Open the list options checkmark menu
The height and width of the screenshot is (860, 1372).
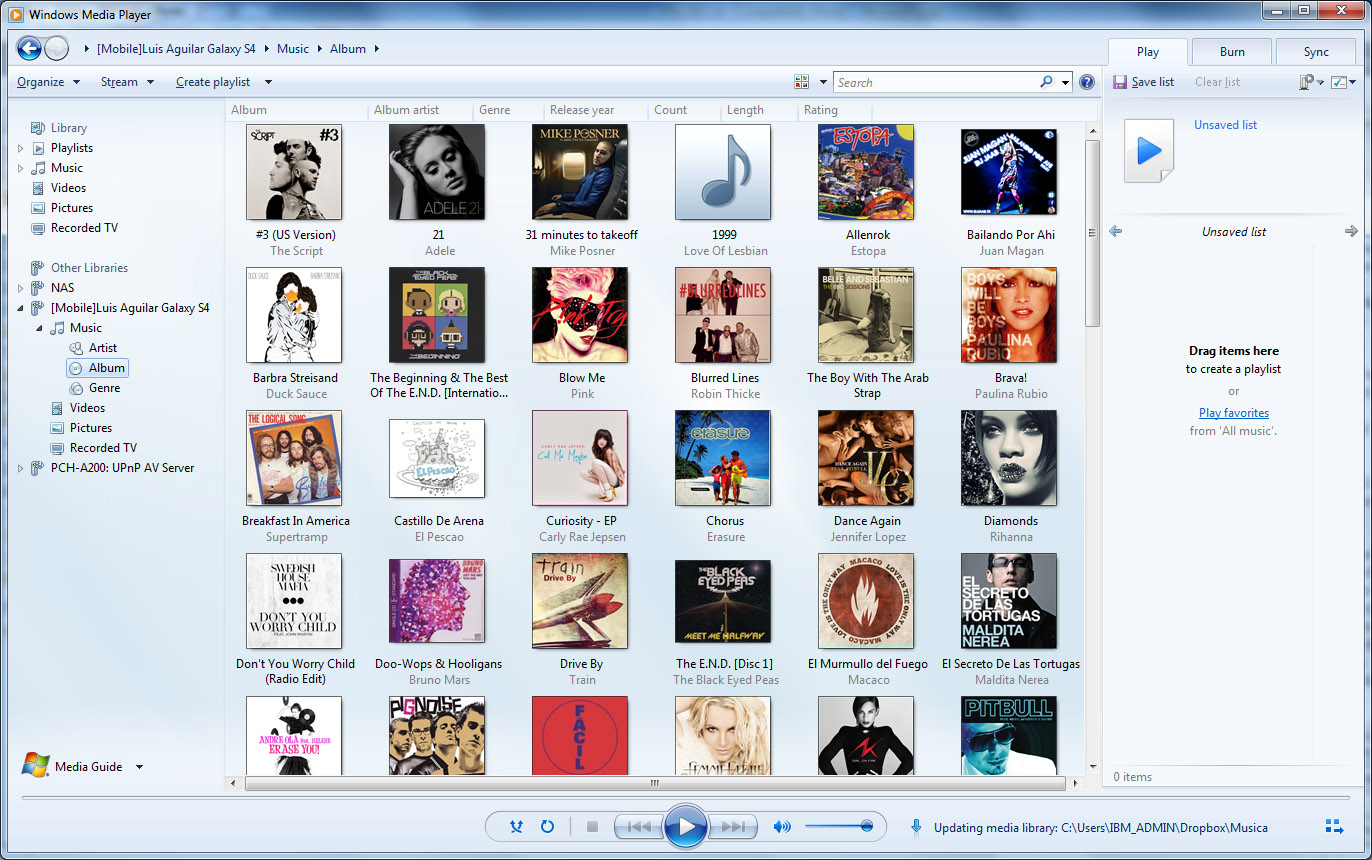(x=1344, y=82)
